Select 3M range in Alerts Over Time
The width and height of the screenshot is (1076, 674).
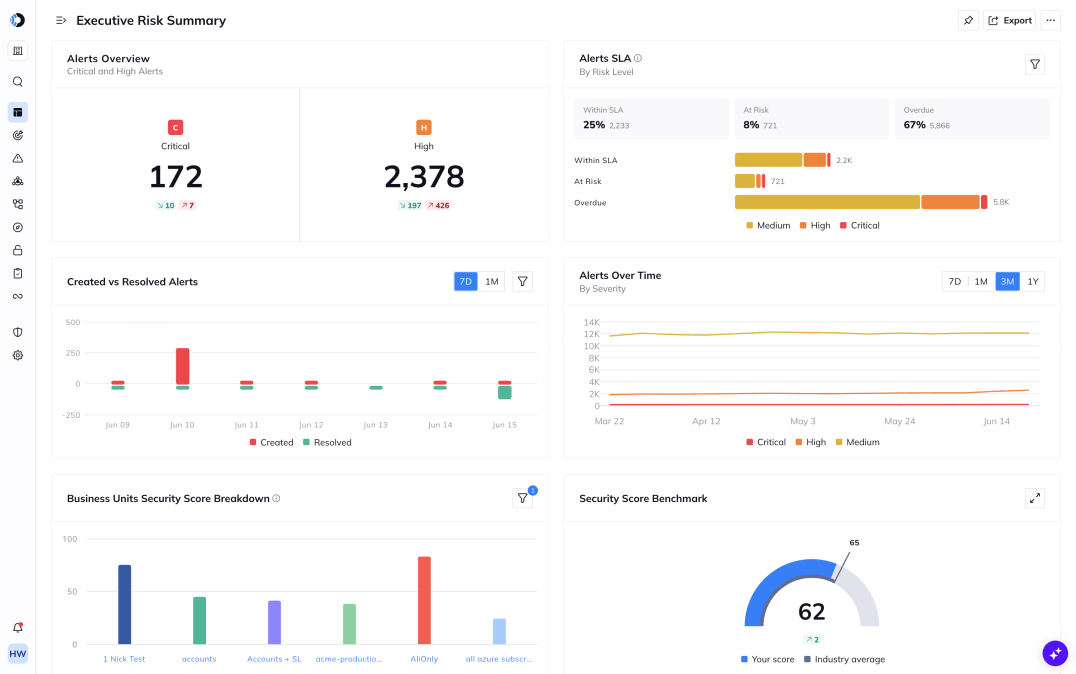point(1007,281)
